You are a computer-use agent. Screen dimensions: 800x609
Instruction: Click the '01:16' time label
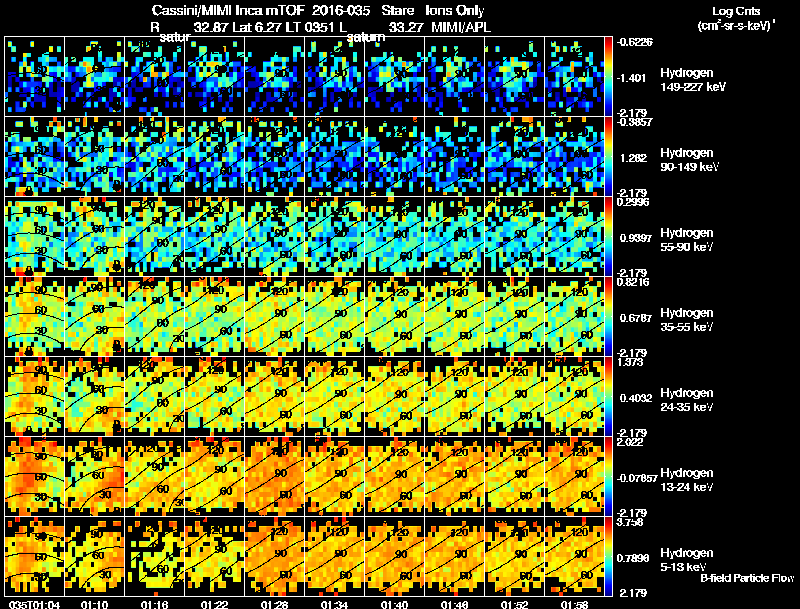point(155,604)
